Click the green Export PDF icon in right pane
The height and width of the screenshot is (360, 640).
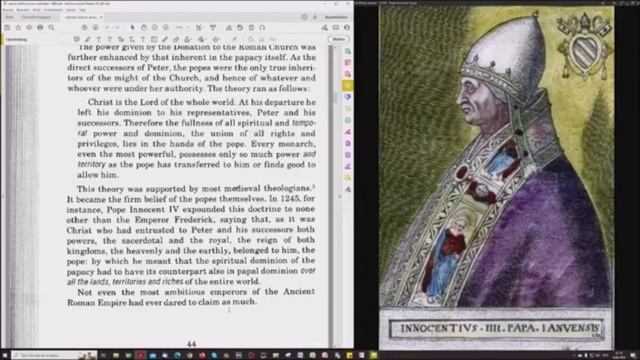pos(348,51)
